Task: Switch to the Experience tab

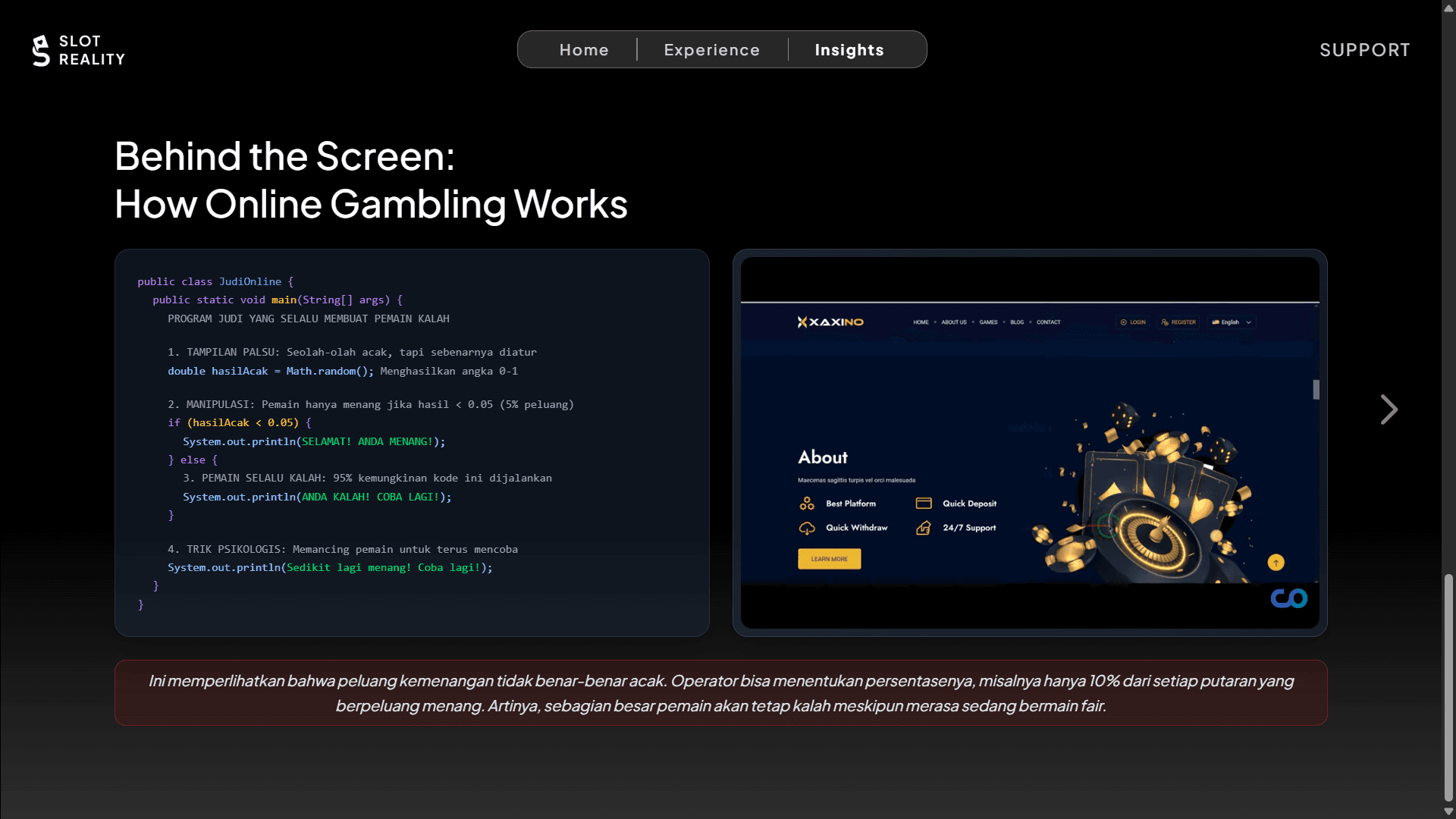Action: tap(711, 50)
